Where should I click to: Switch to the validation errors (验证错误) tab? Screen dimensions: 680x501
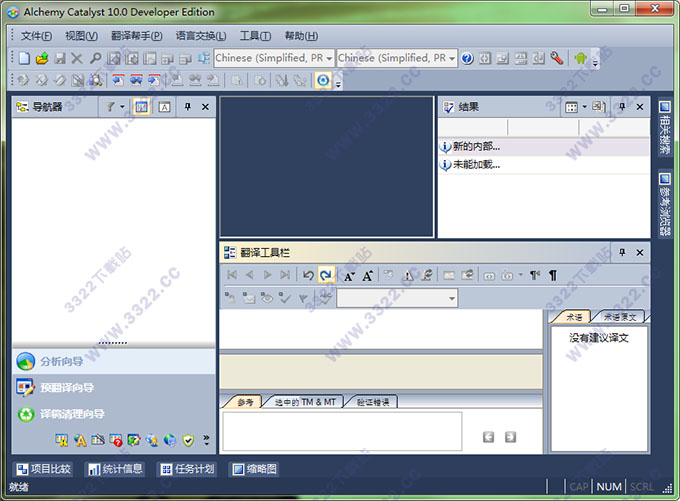(x=373, y=402)
